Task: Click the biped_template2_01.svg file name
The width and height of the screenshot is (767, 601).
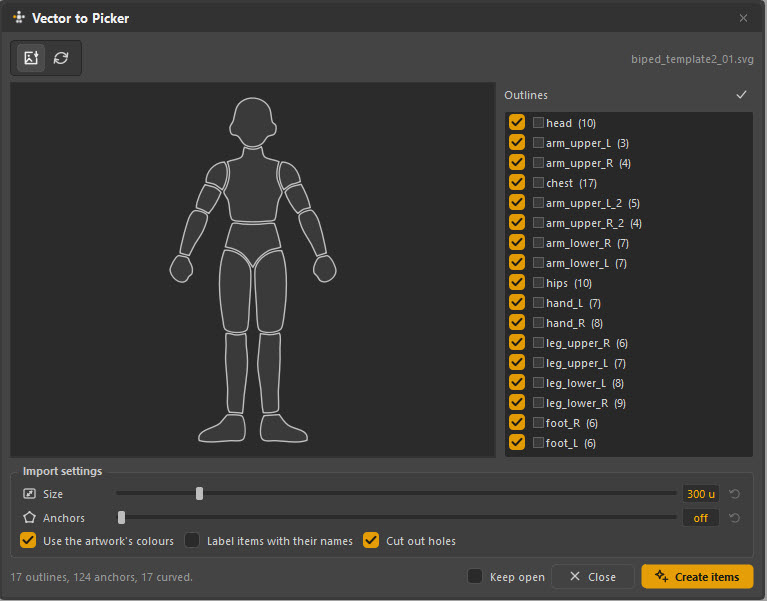Action: [692, 59]
